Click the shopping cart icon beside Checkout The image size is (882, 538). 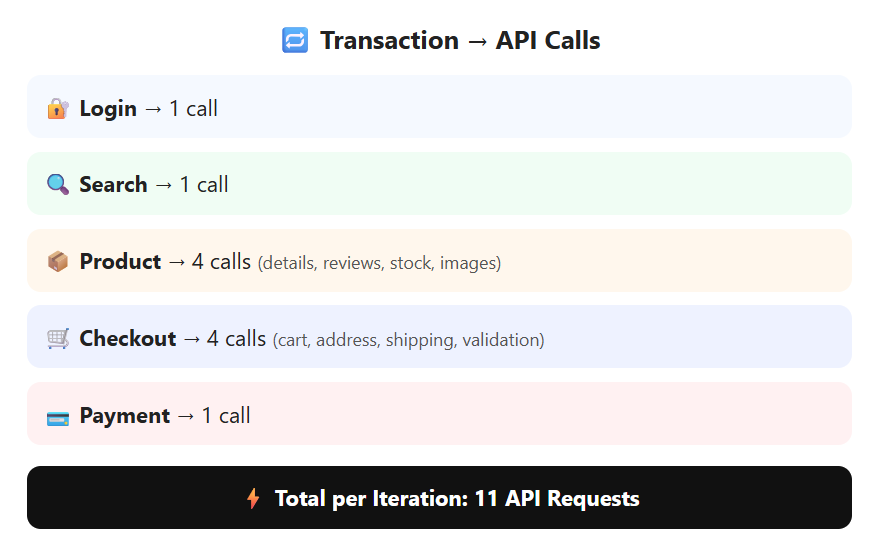click(58, 339)
